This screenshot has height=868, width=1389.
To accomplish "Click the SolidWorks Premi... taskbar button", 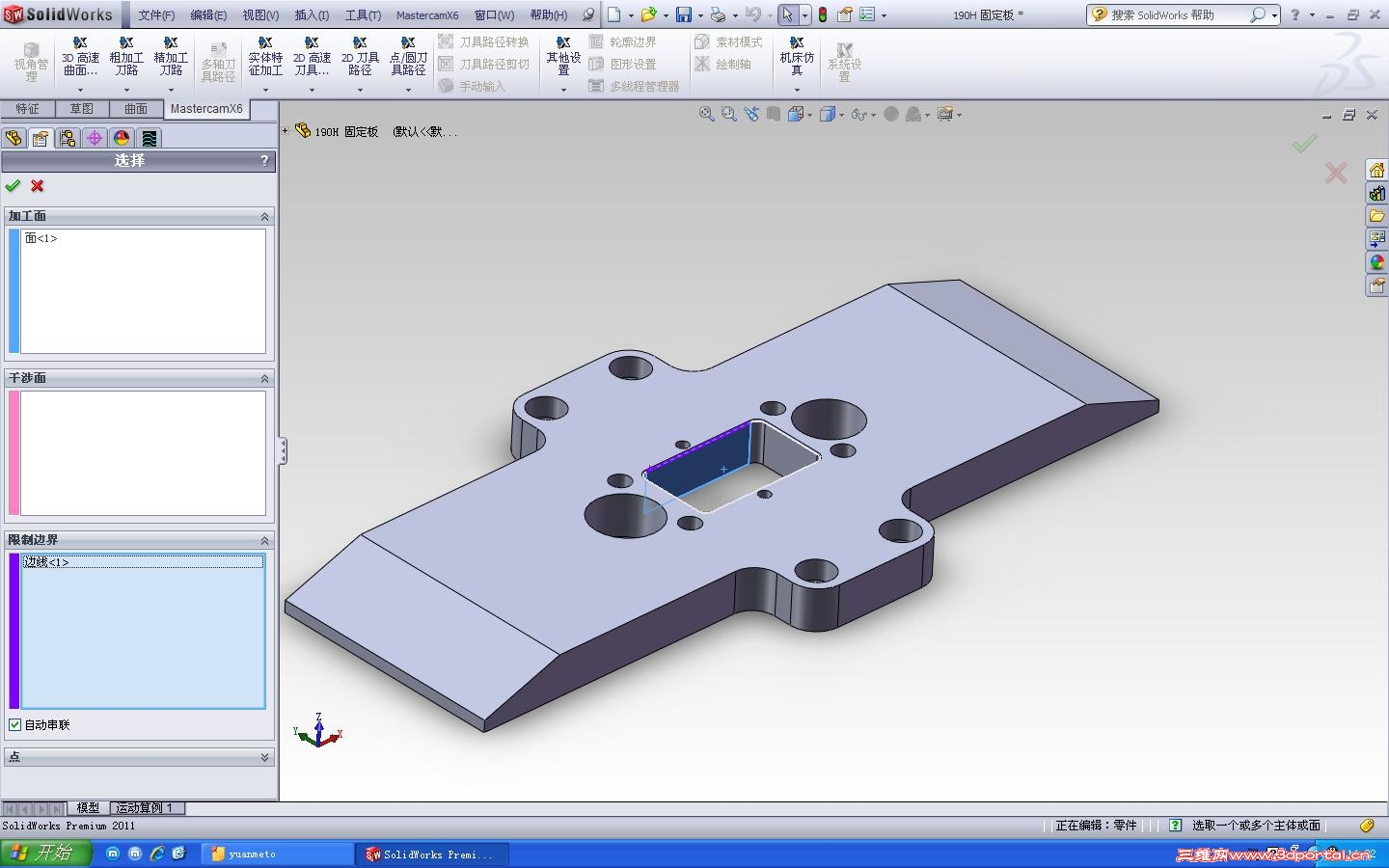I will click(432, 854).
